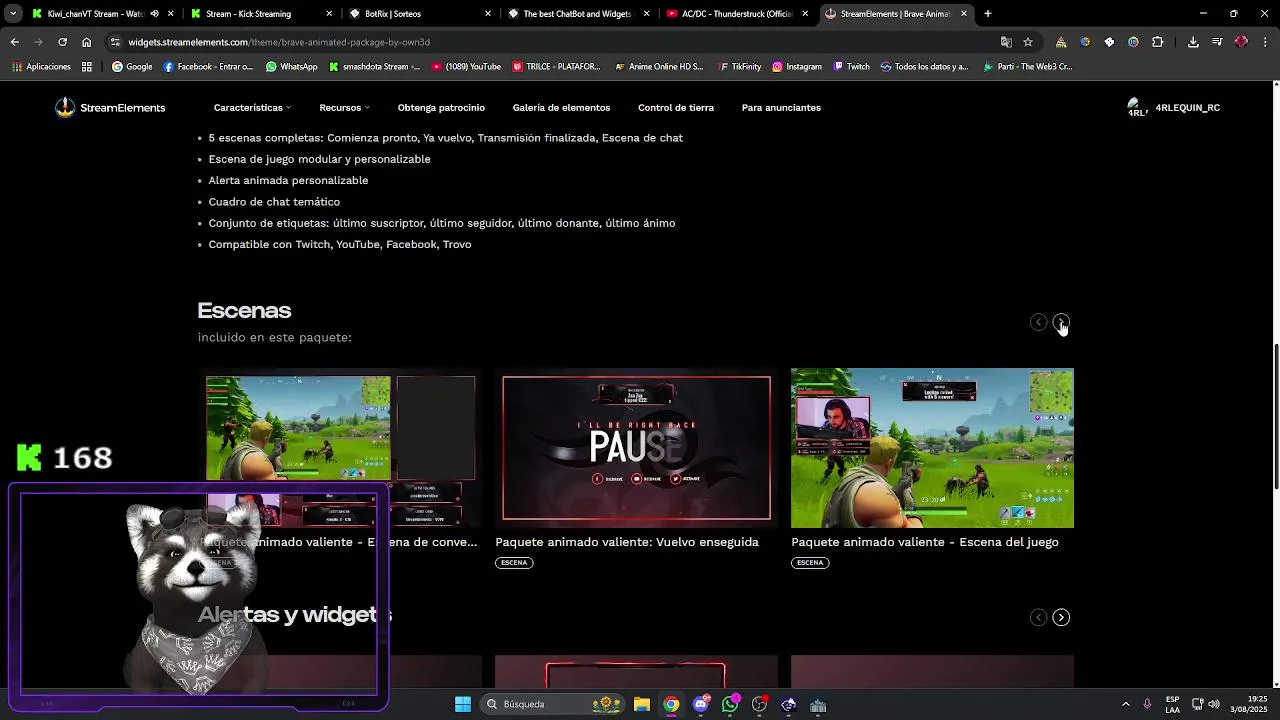Close the AC/DC - Thunderstruck tab
The image size is (1280, 720).
(805, 14)
